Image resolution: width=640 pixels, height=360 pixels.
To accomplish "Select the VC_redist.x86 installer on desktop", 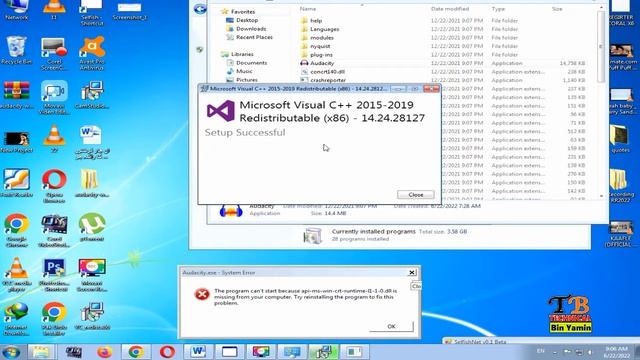I will coord(92,316).
